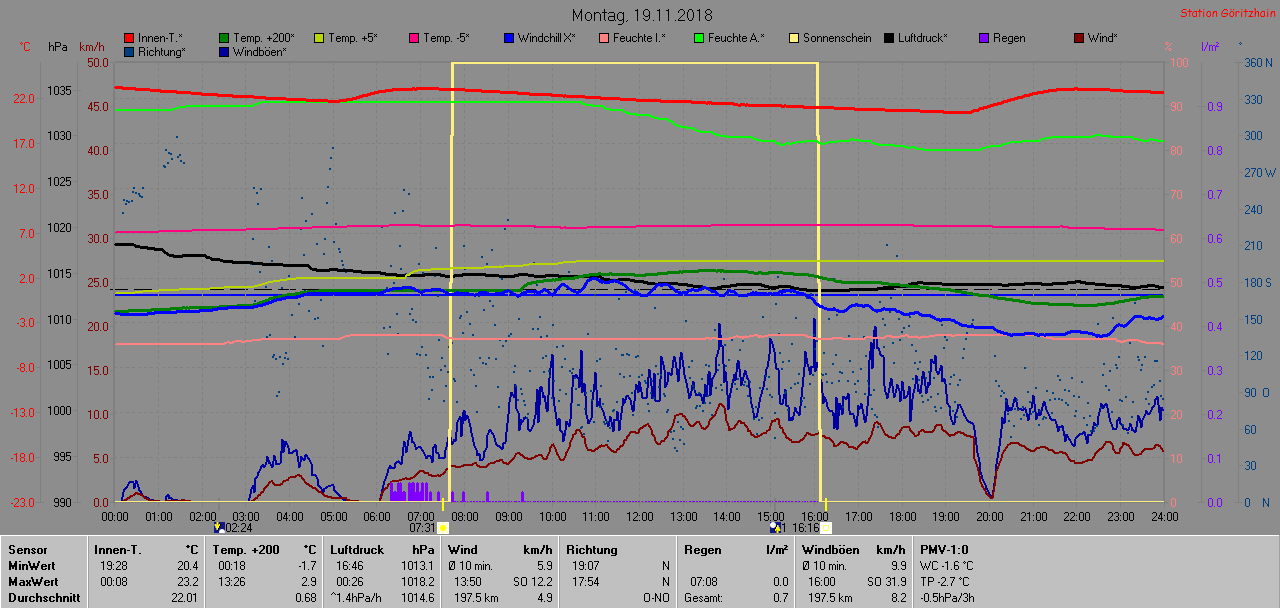Select the Luftdruck legend label
This screenshot has width=1280, height=608.
[923, 38]
